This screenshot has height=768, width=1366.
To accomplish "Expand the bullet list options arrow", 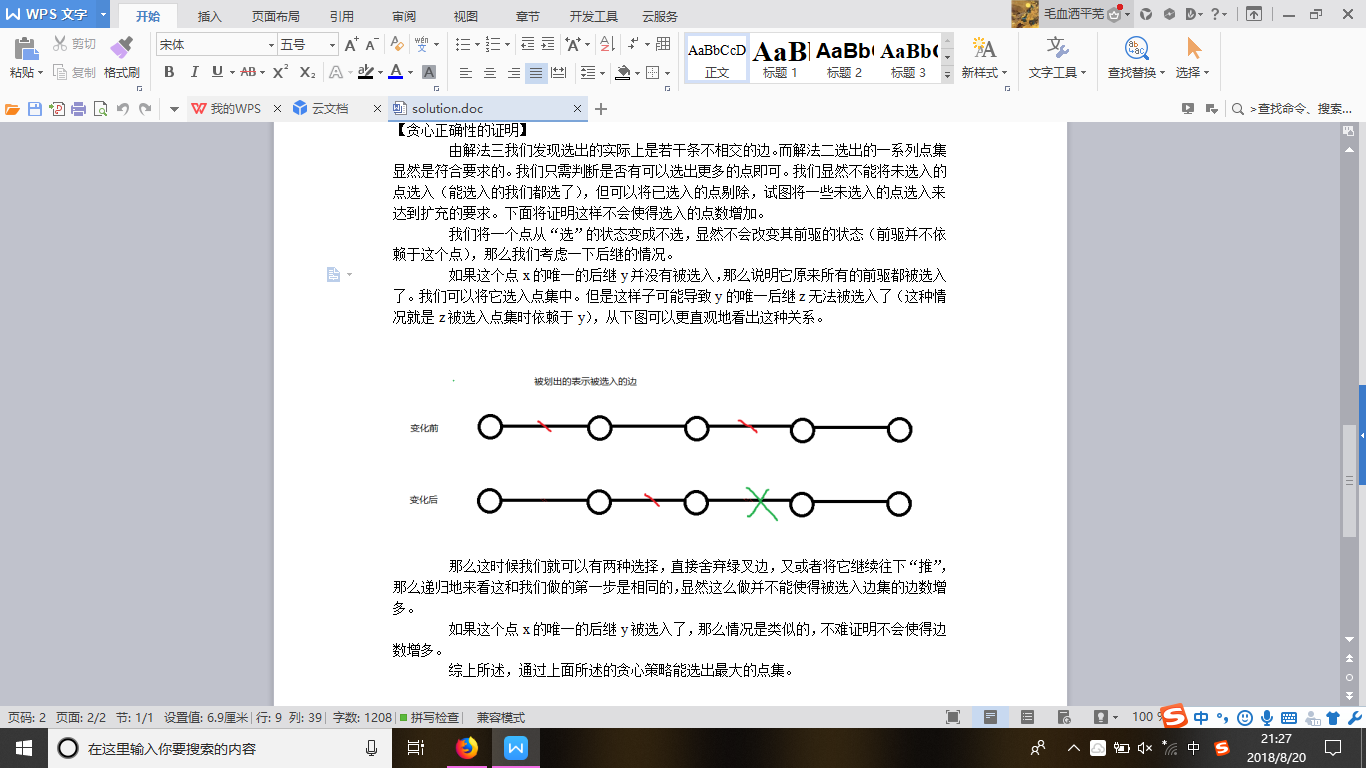I will tap(477, 45).
